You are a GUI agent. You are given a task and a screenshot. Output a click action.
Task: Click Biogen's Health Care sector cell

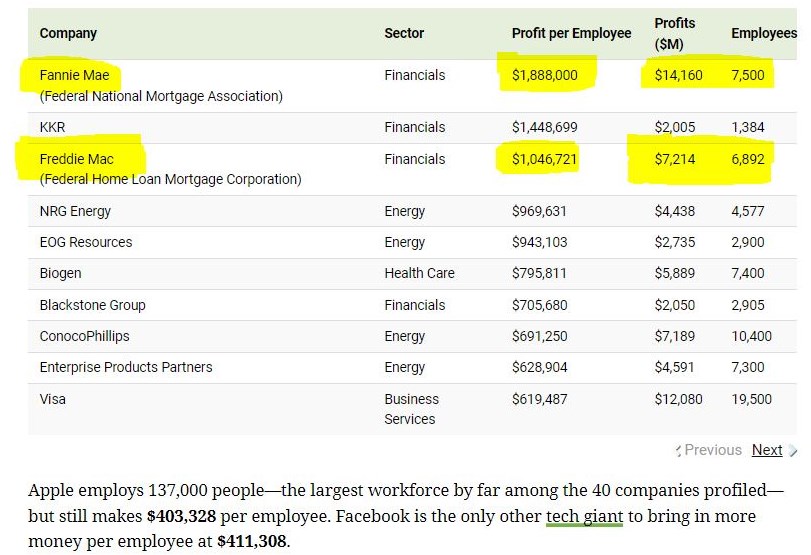[419, 273]
